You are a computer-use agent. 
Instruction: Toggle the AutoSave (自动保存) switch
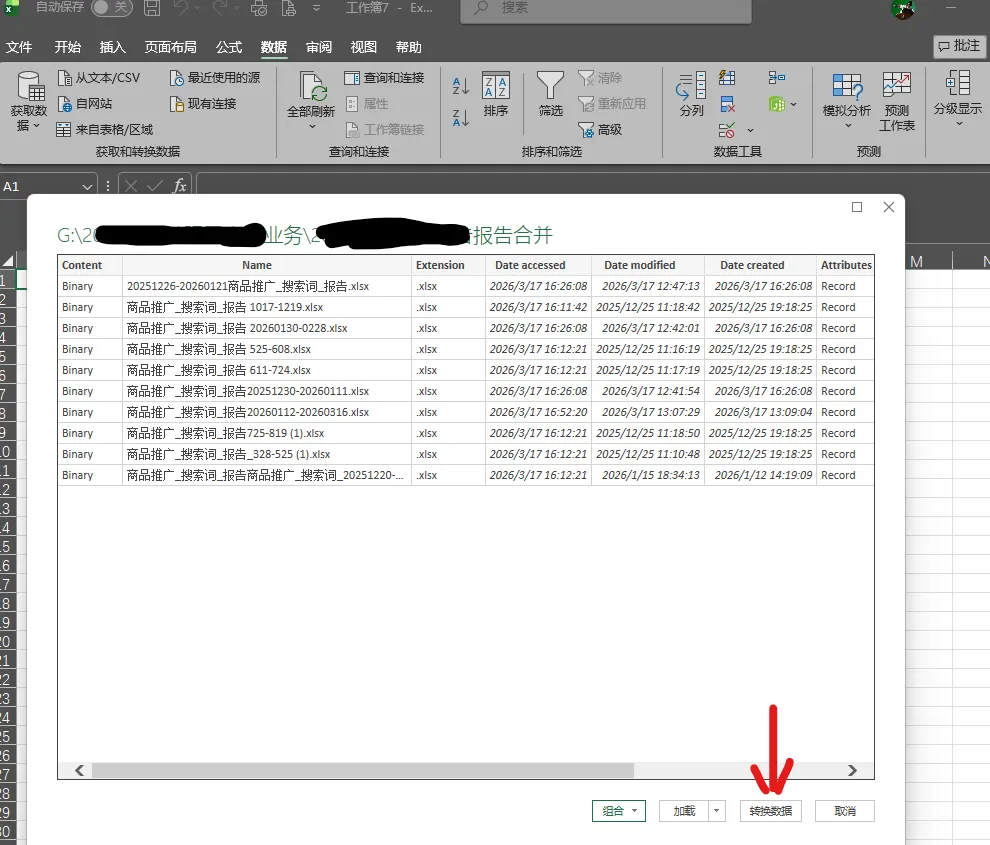pos(112,8)
